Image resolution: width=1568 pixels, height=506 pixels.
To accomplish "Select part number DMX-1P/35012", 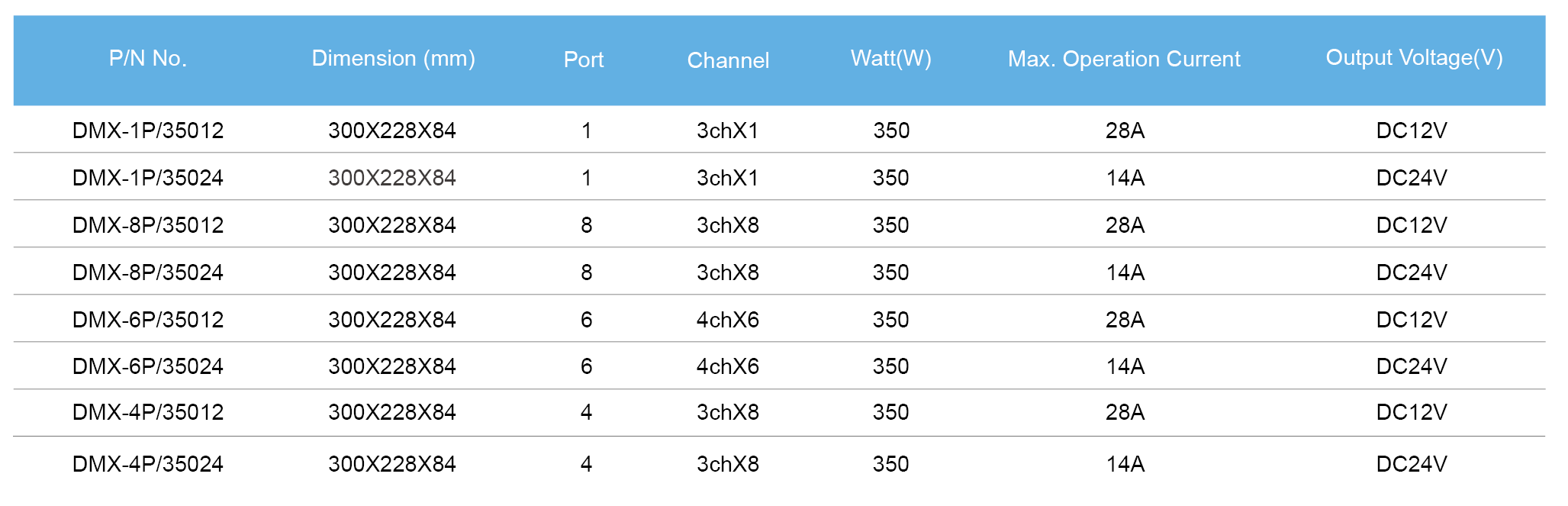I will pos(148,131).
